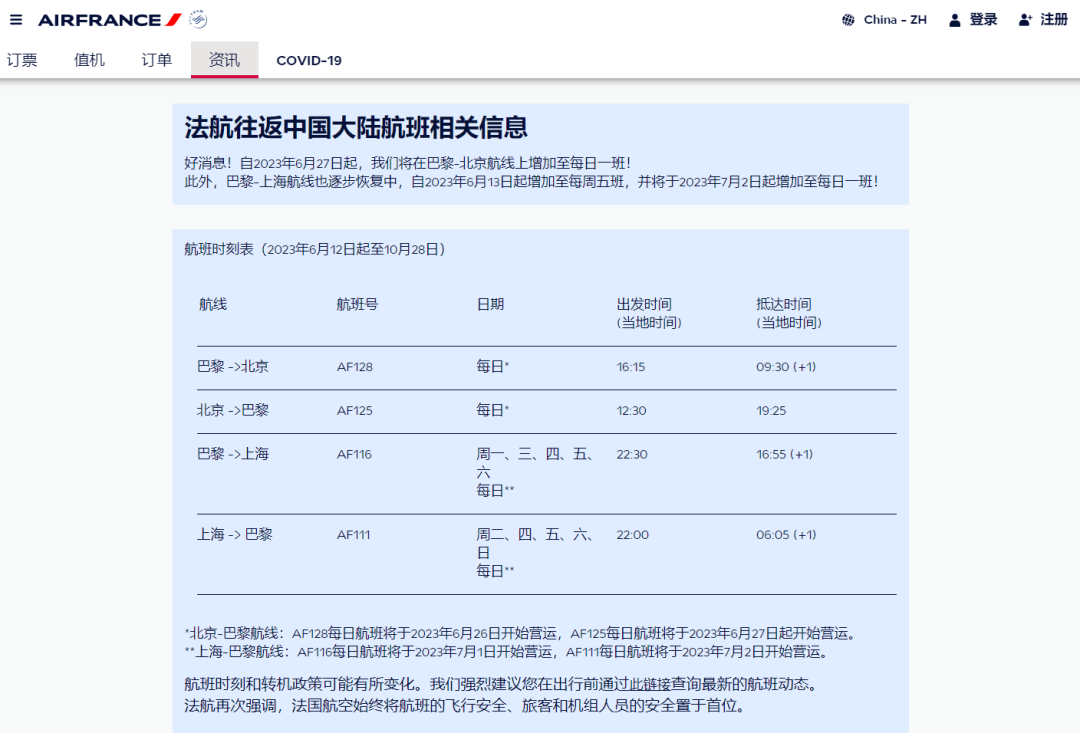Open the hamburger menu icon
The width and height of the screenshot is (1080, 733).
[x=16, y=19]
